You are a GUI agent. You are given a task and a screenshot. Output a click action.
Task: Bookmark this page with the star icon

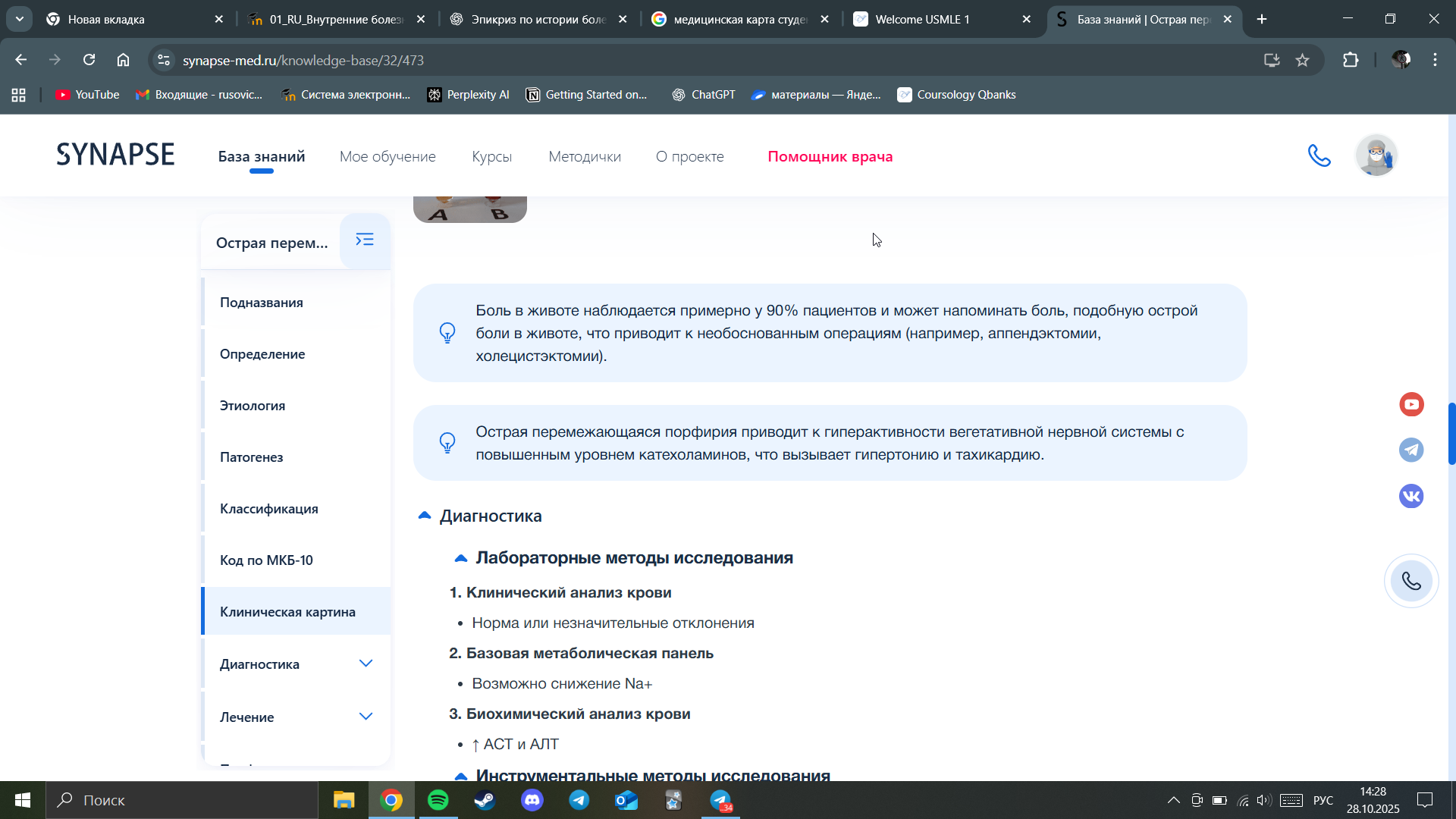coord(1303,61)
